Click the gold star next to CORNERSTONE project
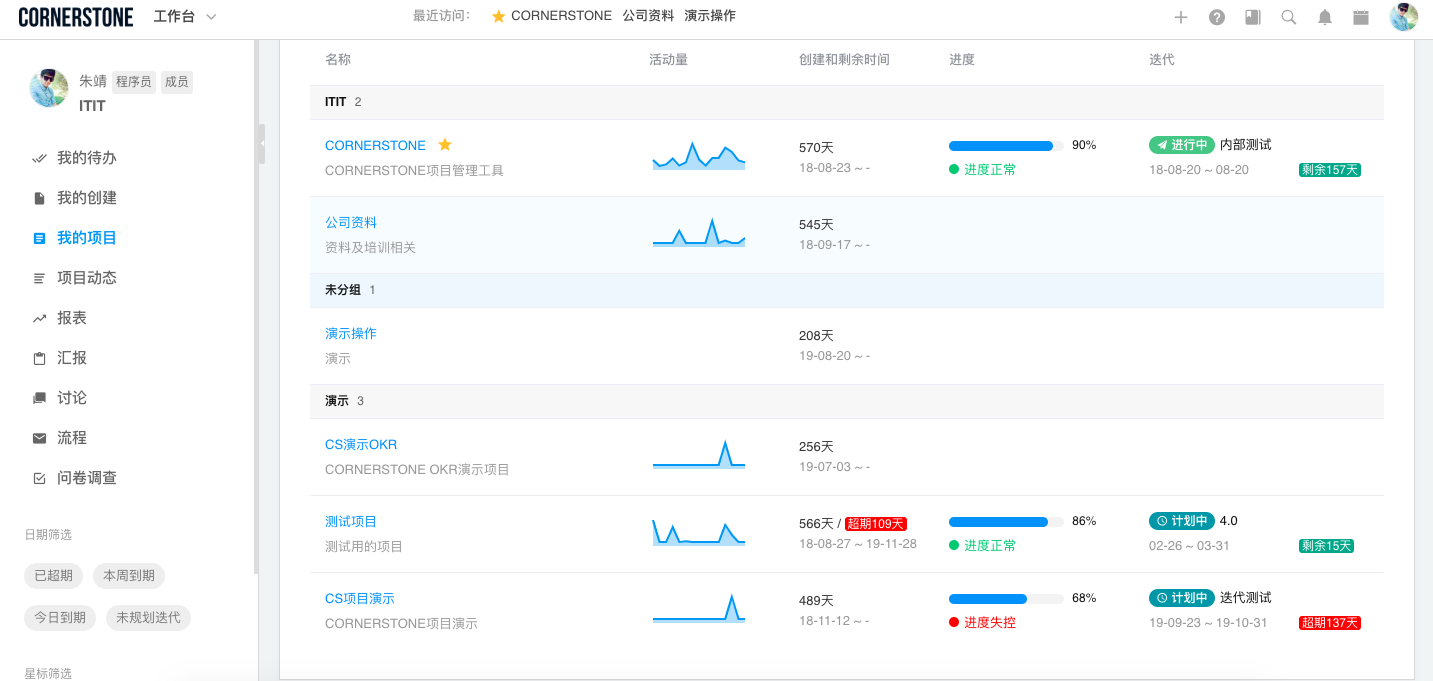The image size is (1433, 681). (445, 145)
